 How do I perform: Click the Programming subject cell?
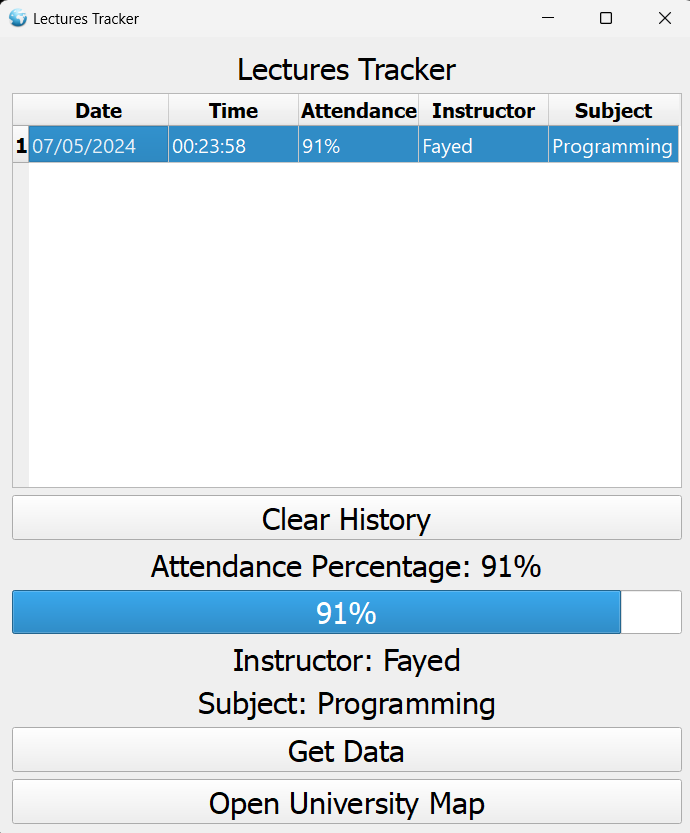pos(613,146)
